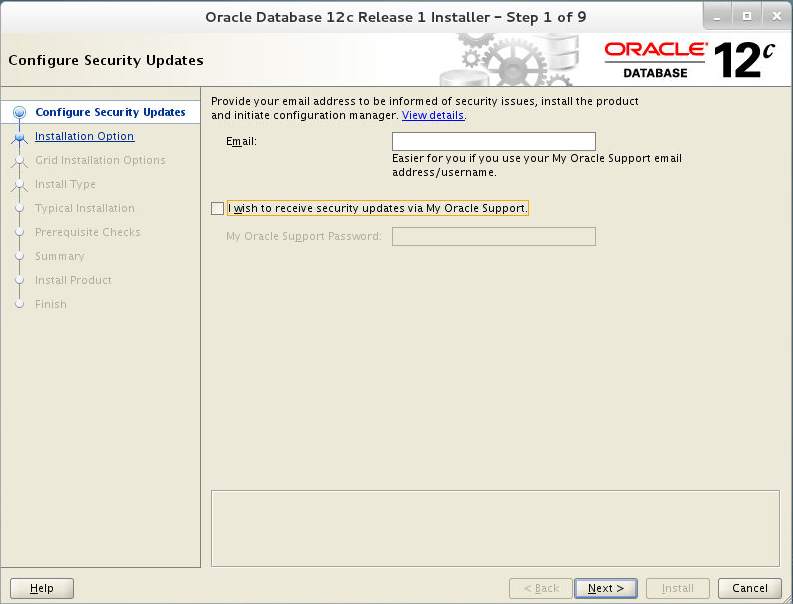Click the Finish step in sidebar
This screenshot has width=793, height=604.
(x=51, y=304)
